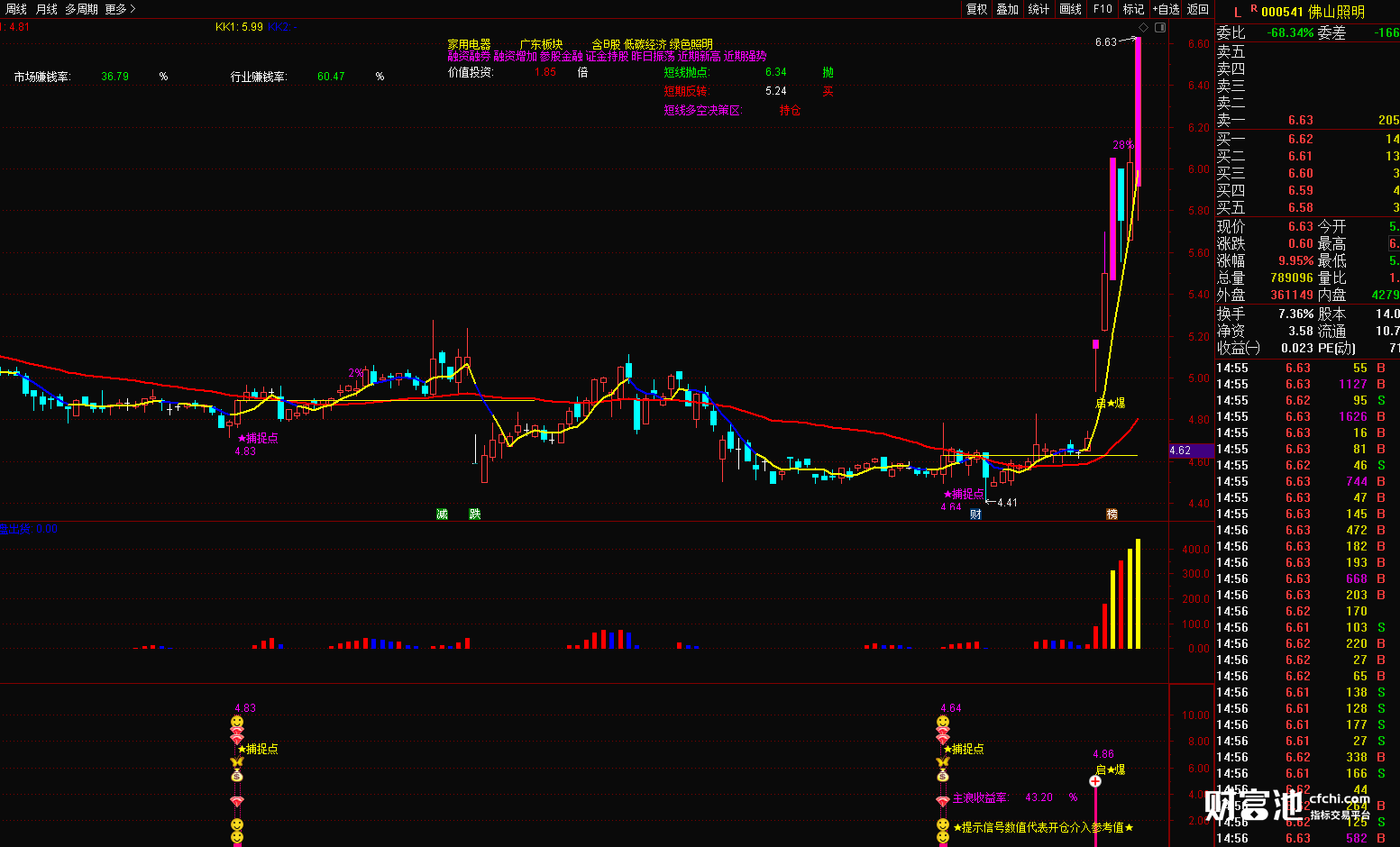Click the 短线多空决策区 持仓 label
The image size is (1400, 847).
tap(791, 110)
